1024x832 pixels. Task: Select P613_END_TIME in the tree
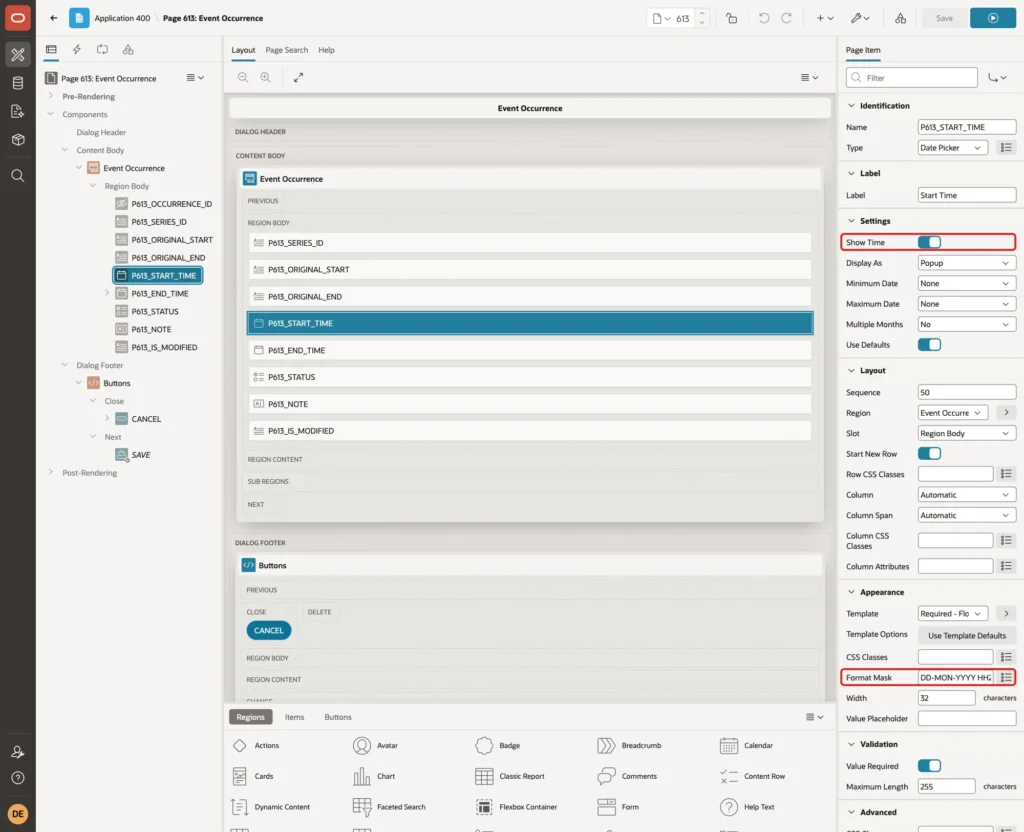pyautogui.click(x=160, y=294)
